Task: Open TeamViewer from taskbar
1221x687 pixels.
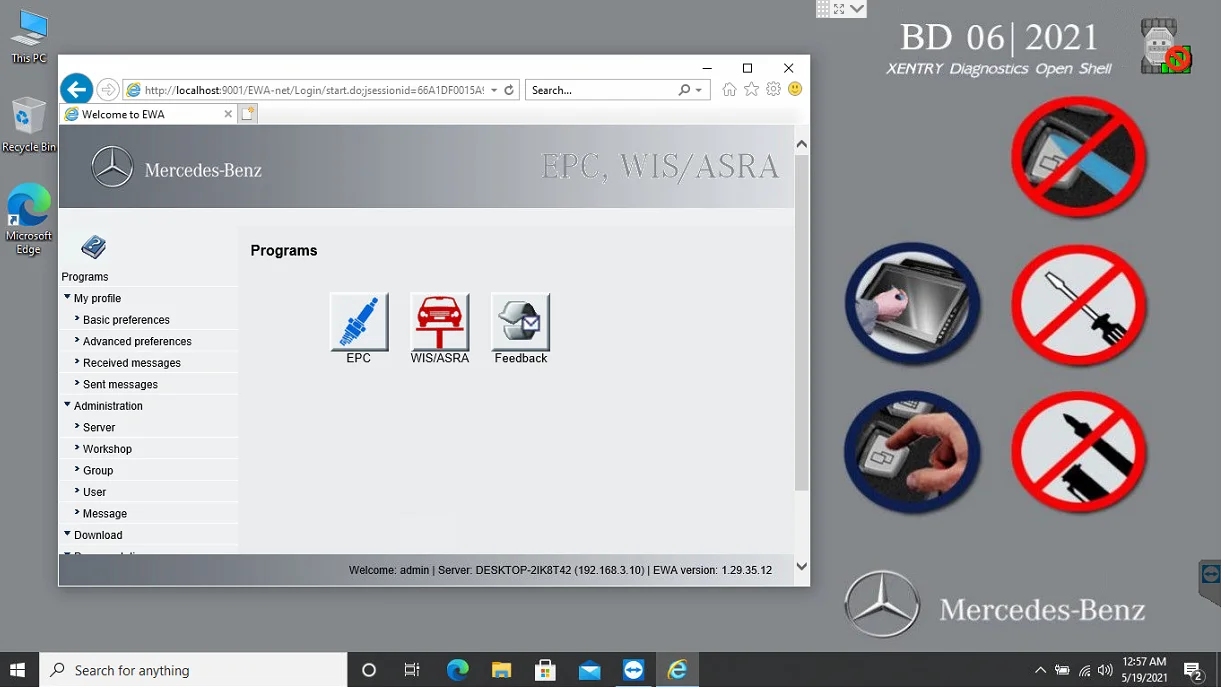Action: [633, 670]
